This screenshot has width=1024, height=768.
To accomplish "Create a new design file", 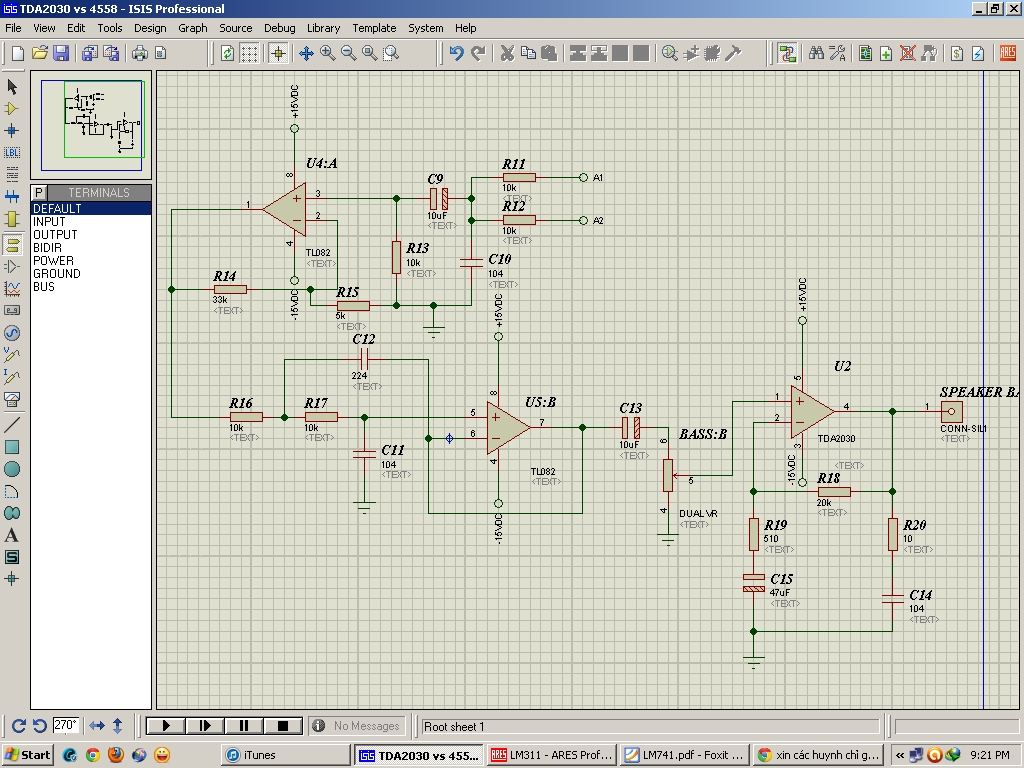I will click(x=18, y=53).
